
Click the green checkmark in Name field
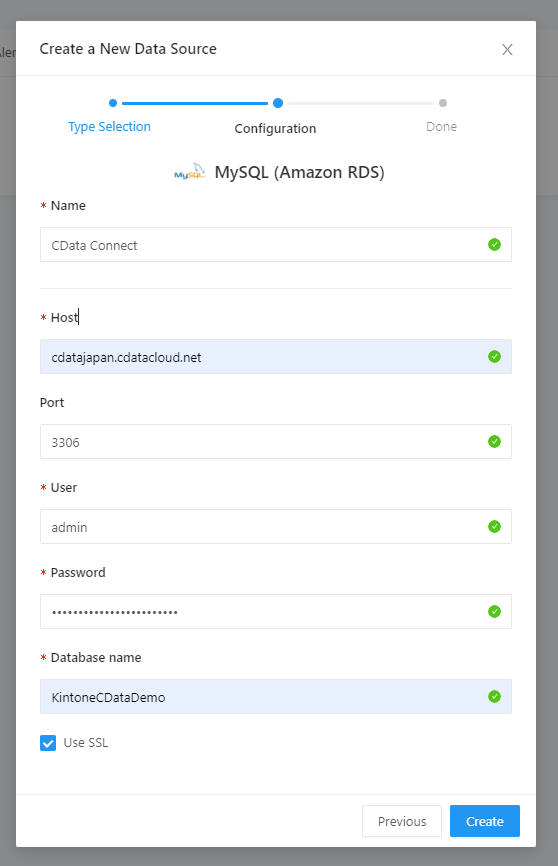pos(494,245)
